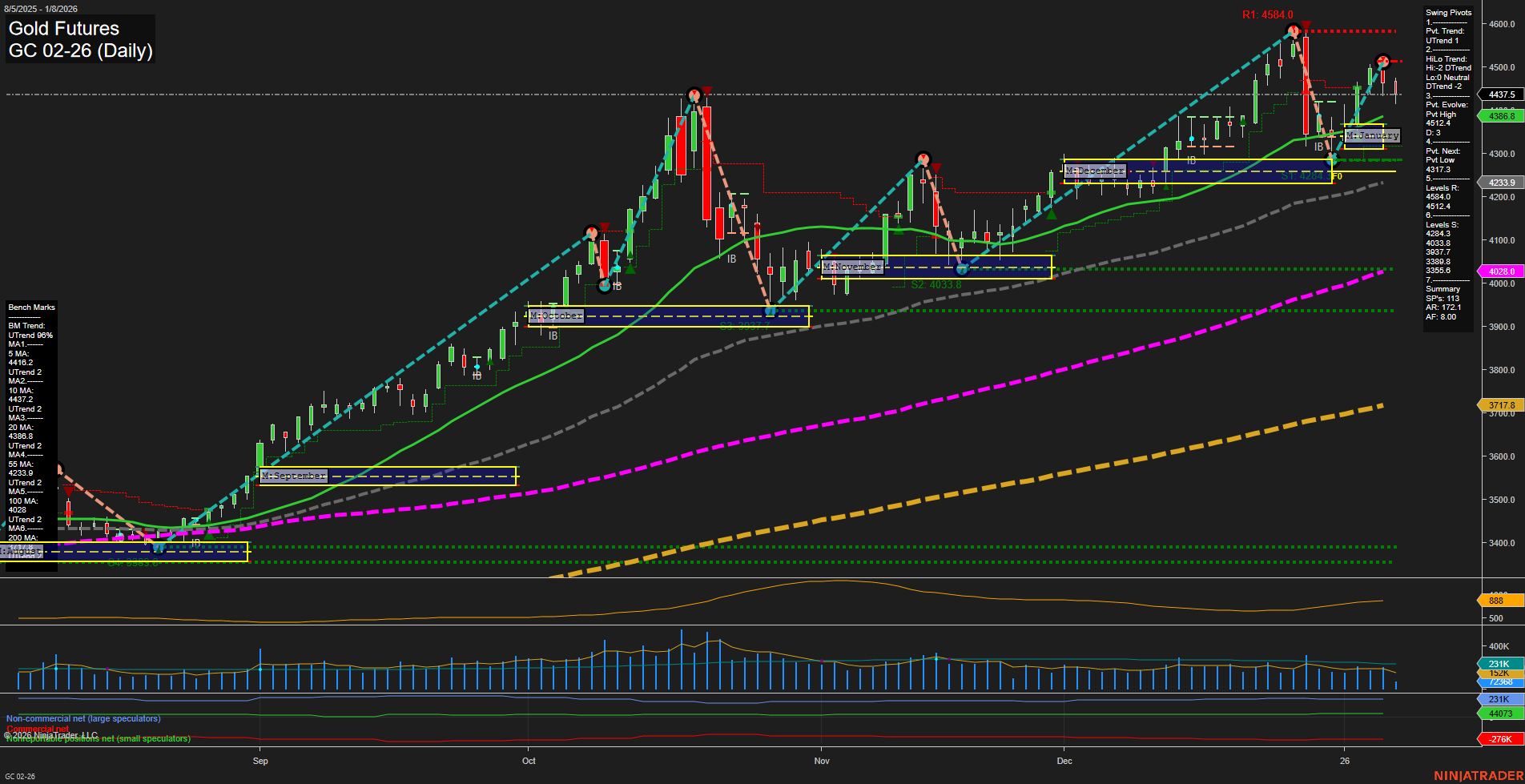Toggle the Nonreportable positions net legend

point(97,738)
